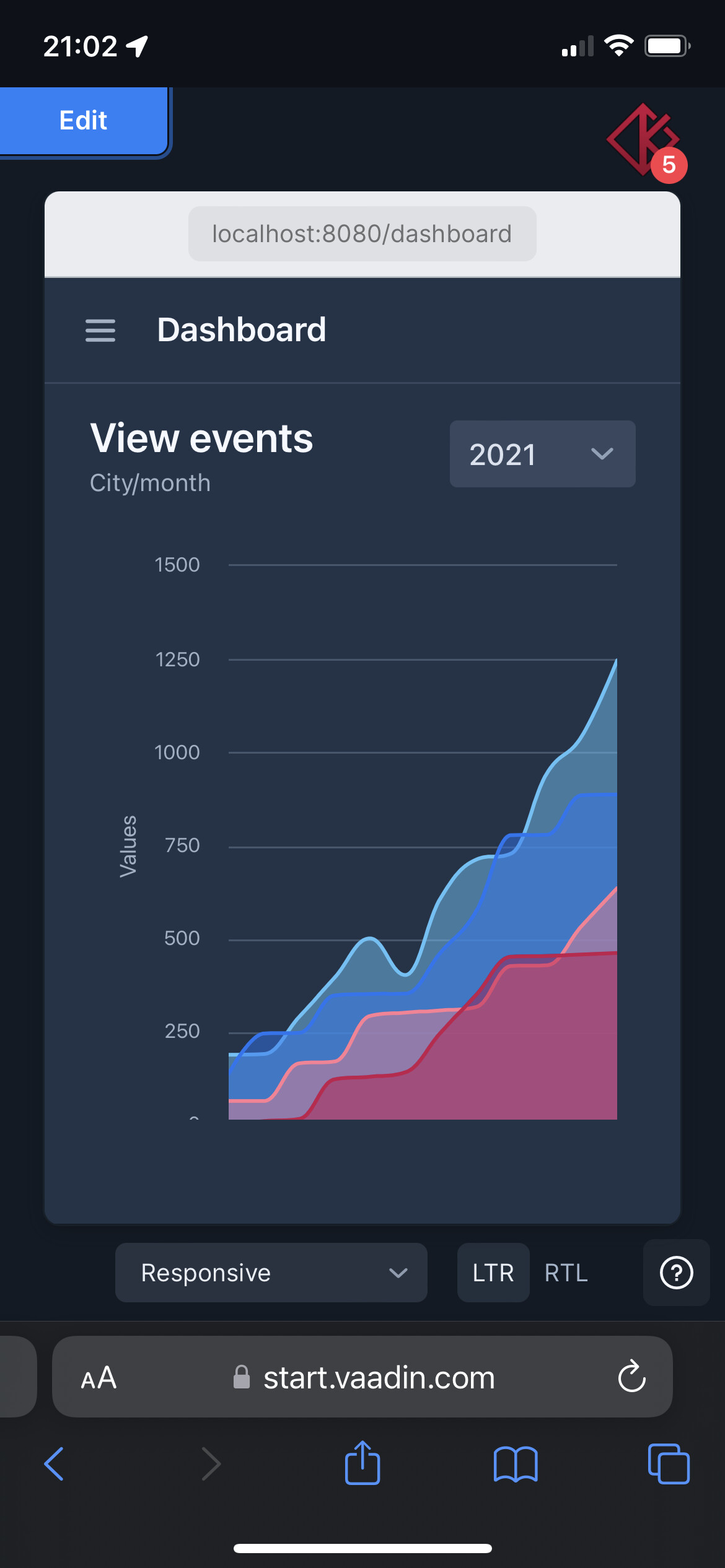Open the AA reader view options
This screenshot has height=1568, width=725.
pos(99,1377)
